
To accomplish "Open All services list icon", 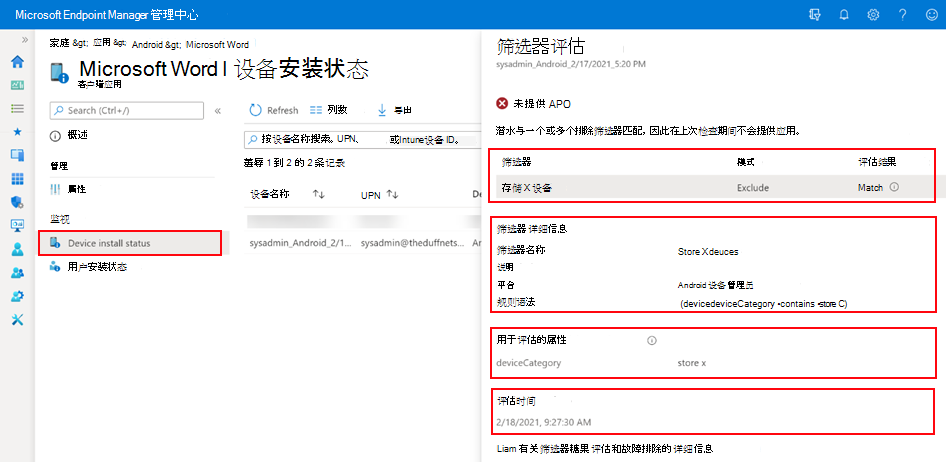I will click(x=17, y=109).
